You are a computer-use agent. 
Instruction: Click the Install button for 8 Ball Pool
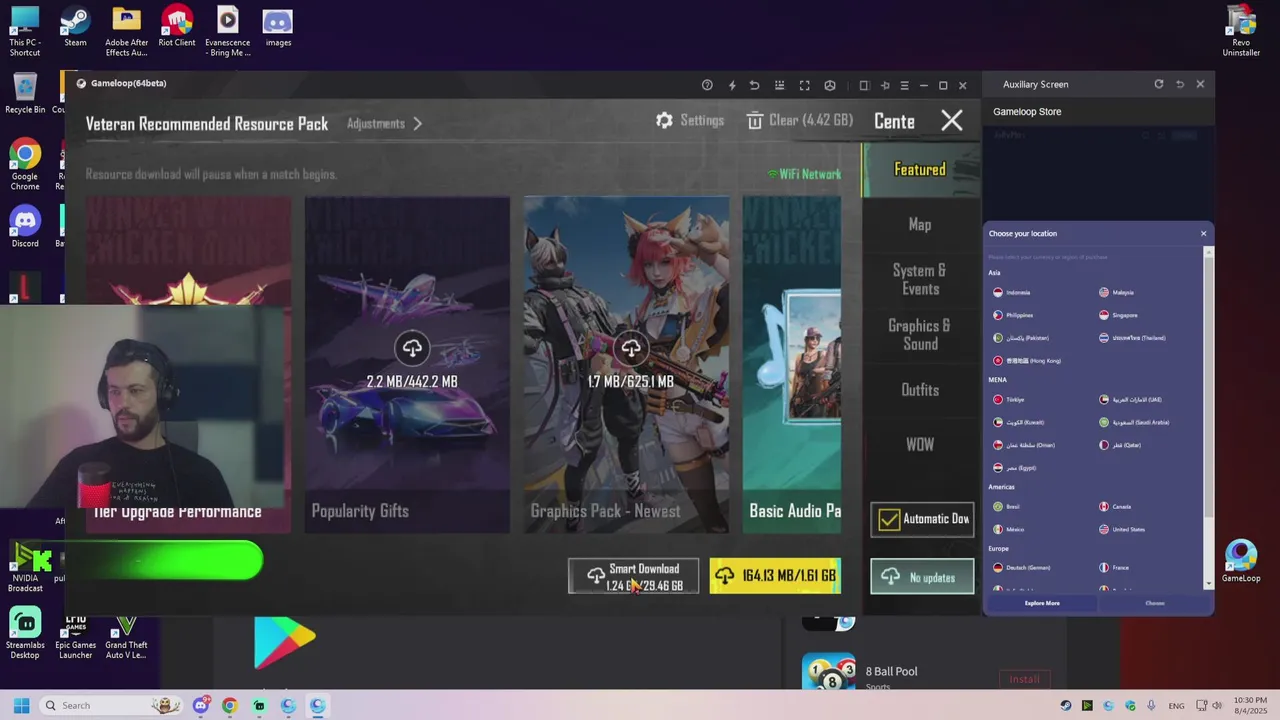coord(1024,679)
